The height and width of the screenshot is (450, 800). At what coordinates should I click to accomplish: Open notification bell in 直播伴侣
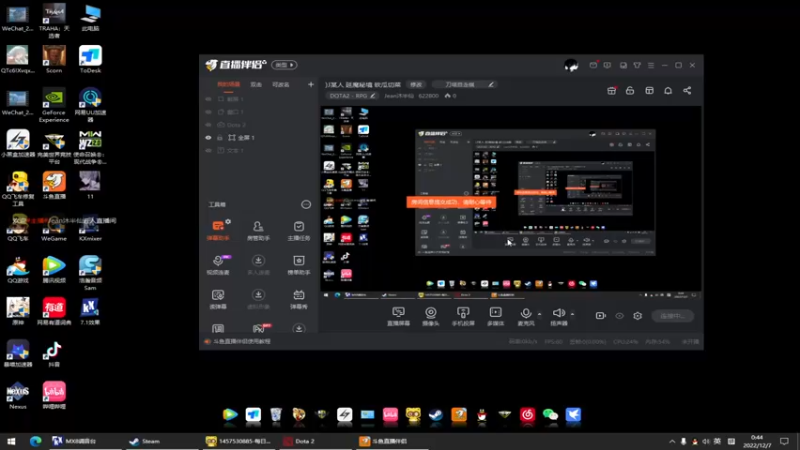(x=668, y=90)
